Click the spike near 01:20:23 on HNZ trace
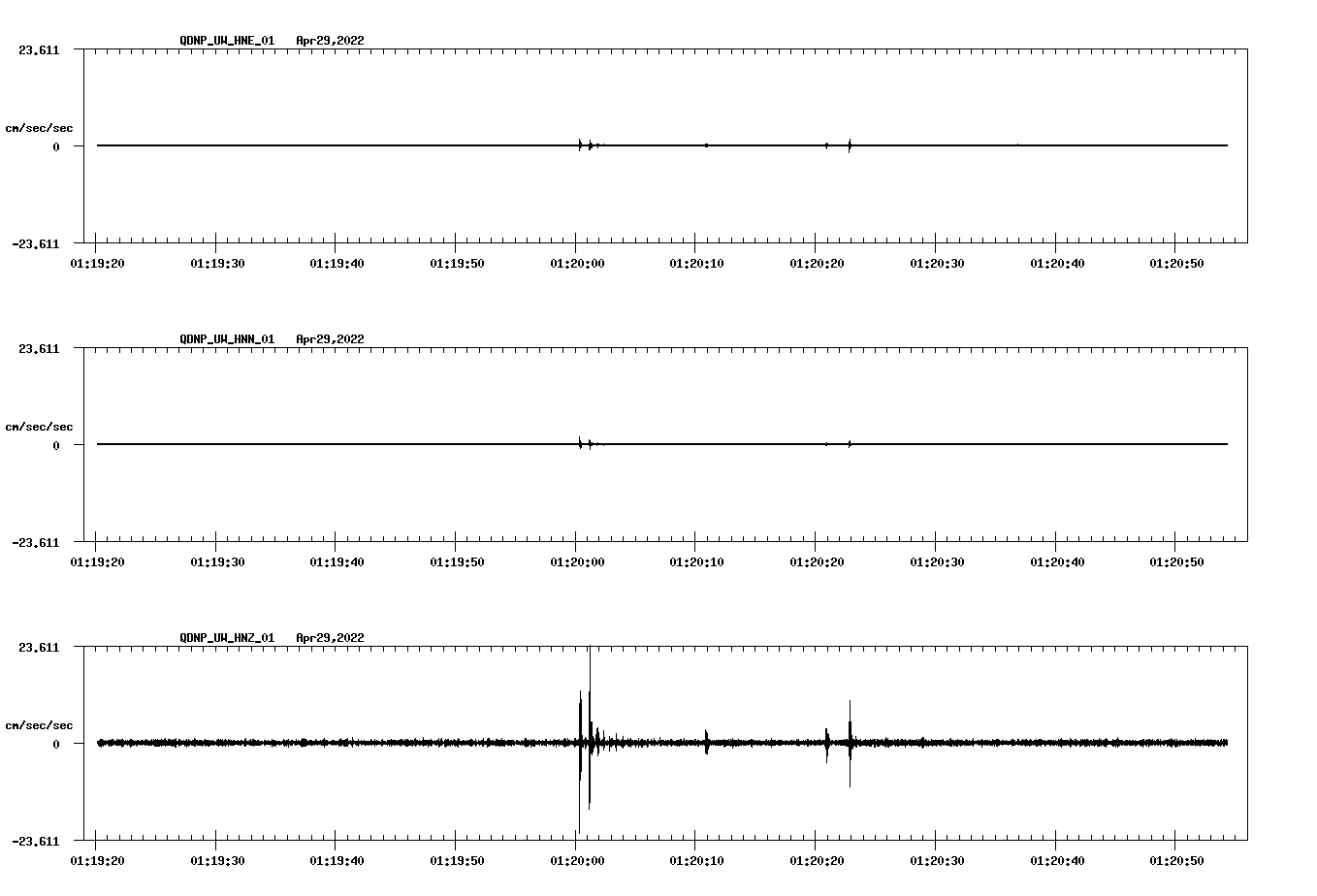 click(850, 743)
